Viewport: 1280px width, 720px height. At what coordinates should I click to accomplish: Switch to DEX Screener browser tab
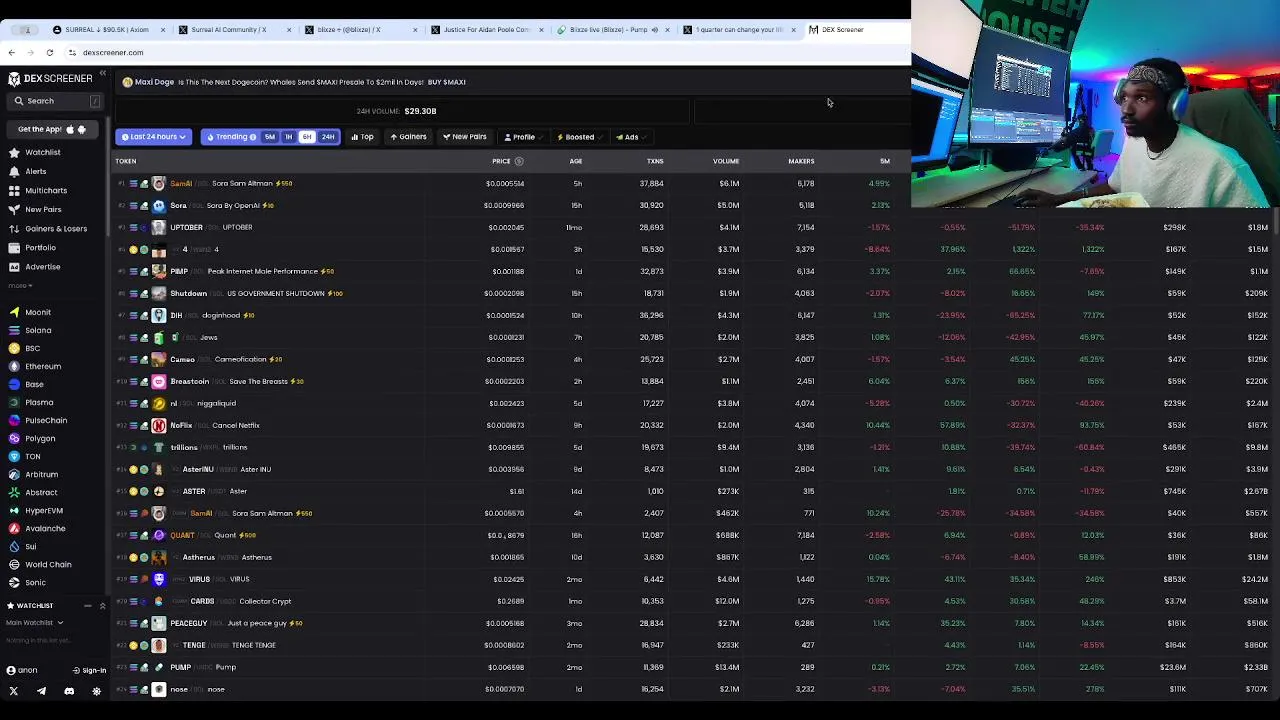click(x=855, y=29)
